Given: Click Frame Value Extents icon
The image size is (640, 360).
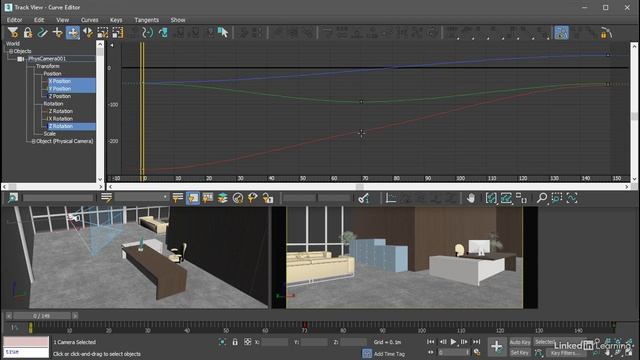Looking at the screenshot, I should (506, 198).
